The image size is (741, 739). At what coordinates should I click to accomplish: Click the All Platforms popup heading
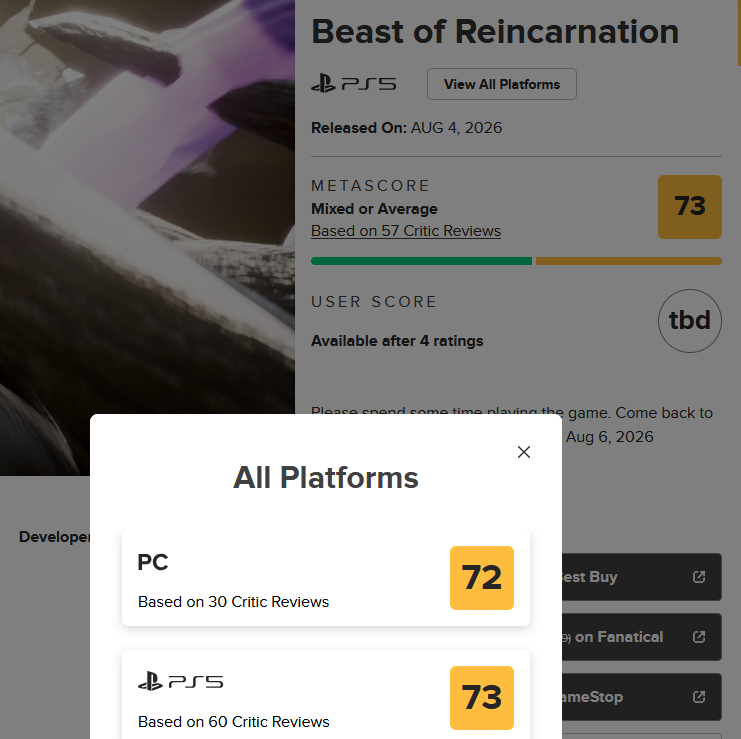[326, 477]
